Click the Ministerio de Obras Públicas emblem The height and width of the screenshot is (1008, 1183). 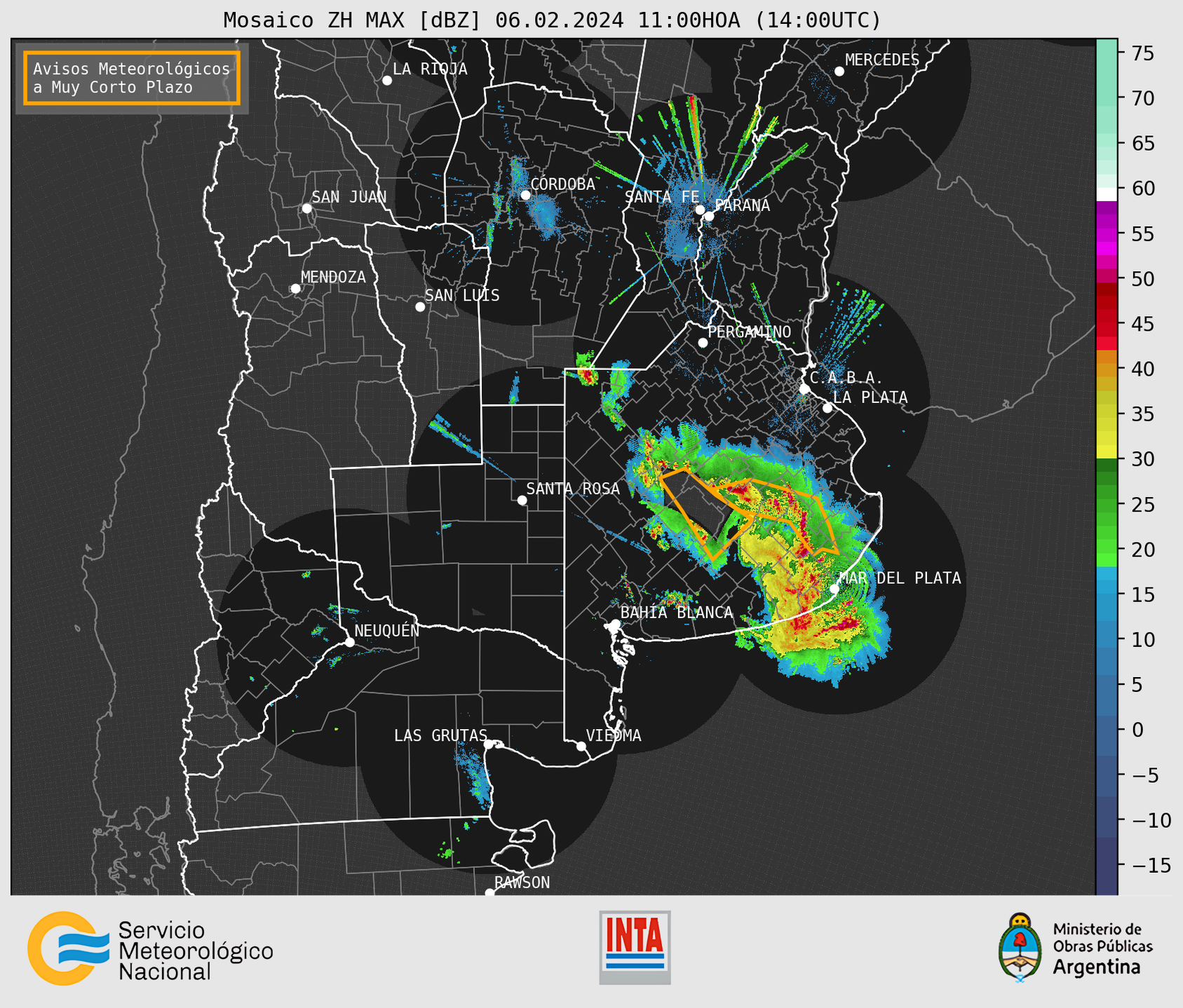1020,948
